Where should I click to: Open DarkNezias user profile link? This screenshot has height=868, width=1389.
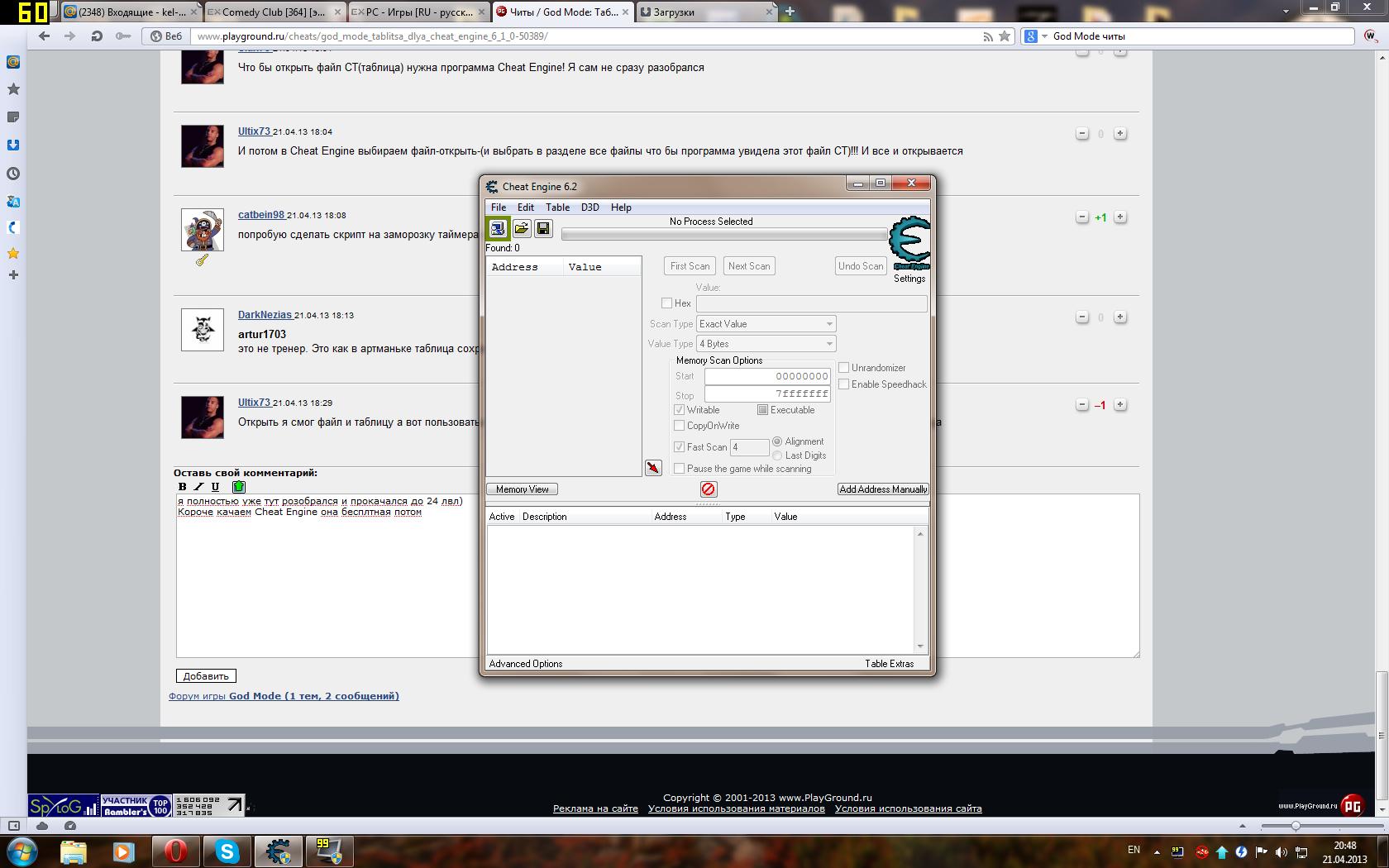coord(265,315)
